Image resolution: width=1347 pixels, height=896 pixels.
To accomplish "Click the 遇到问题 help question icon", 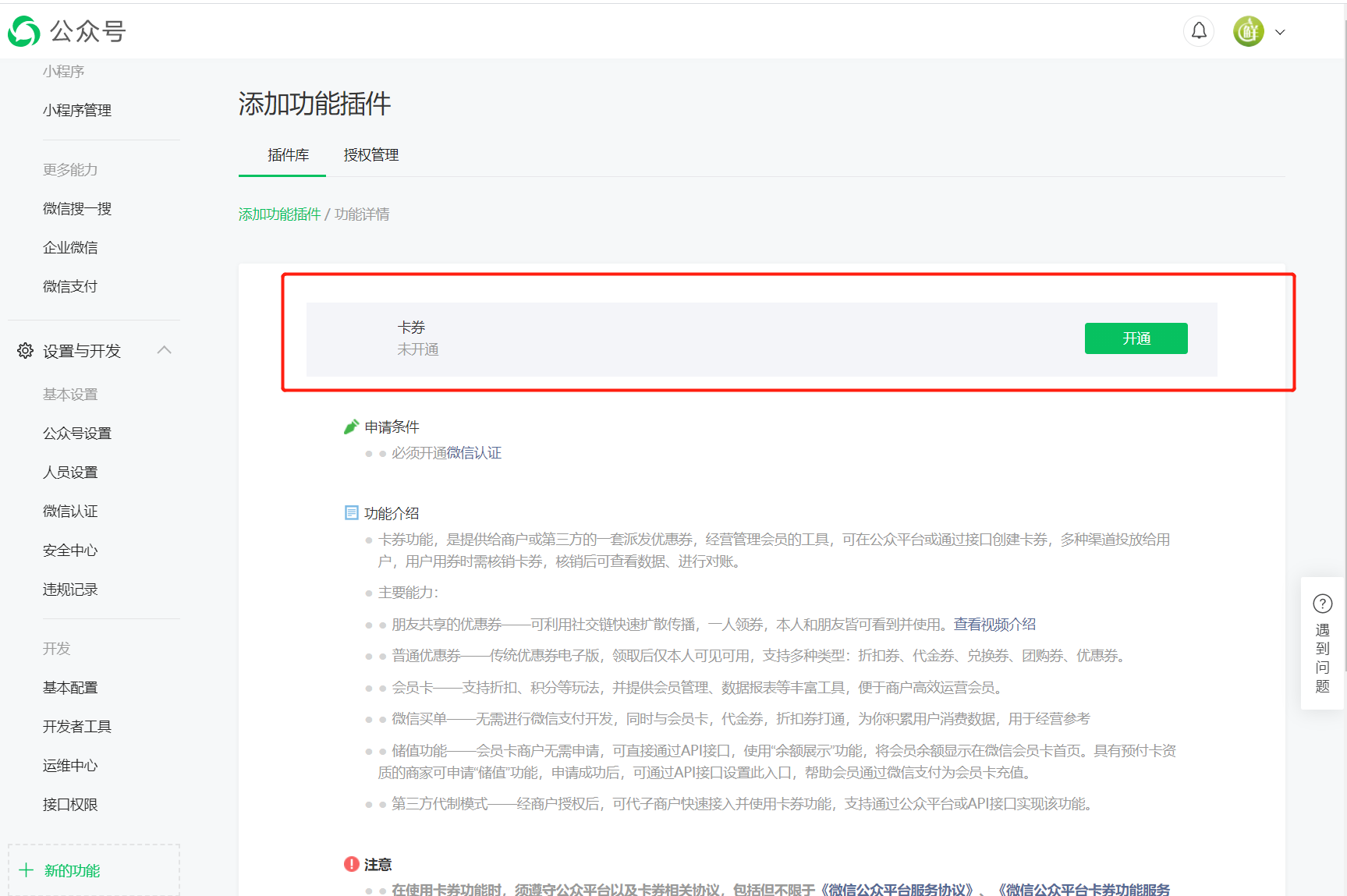I will (1323, 604).
